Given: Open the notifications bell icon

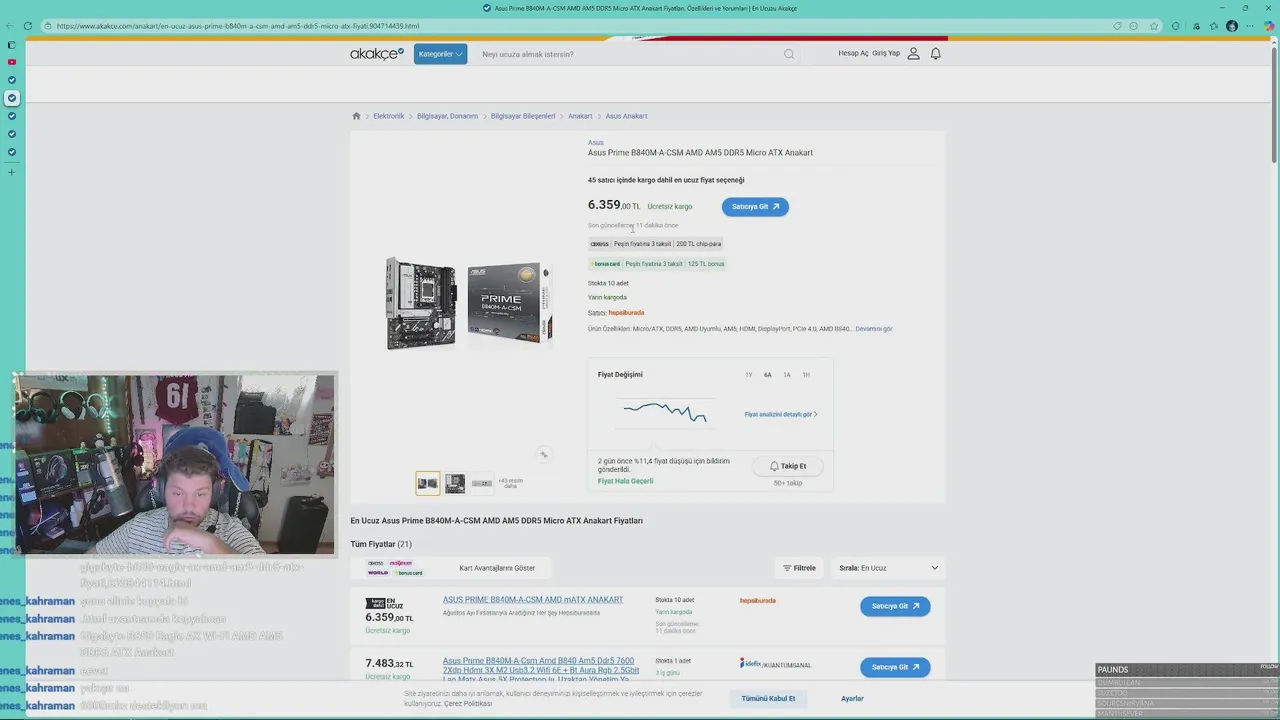Looking at the screenshot, I should pos(936,53).
